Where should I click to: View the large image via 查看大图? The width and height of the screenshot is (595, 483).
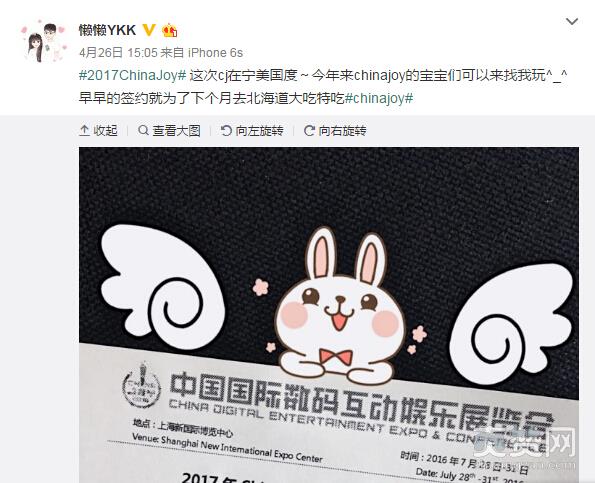tap(169, 131)
